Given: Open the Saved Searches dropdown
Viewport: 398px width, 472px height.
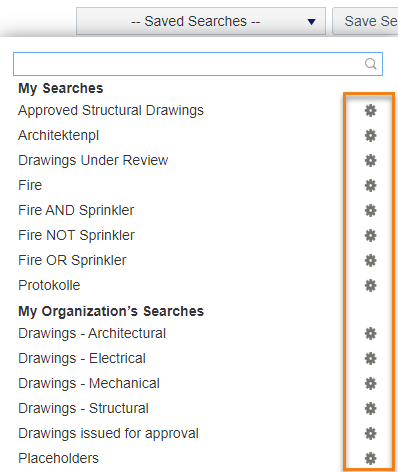Looking at the screenshot, I should 201,21.
